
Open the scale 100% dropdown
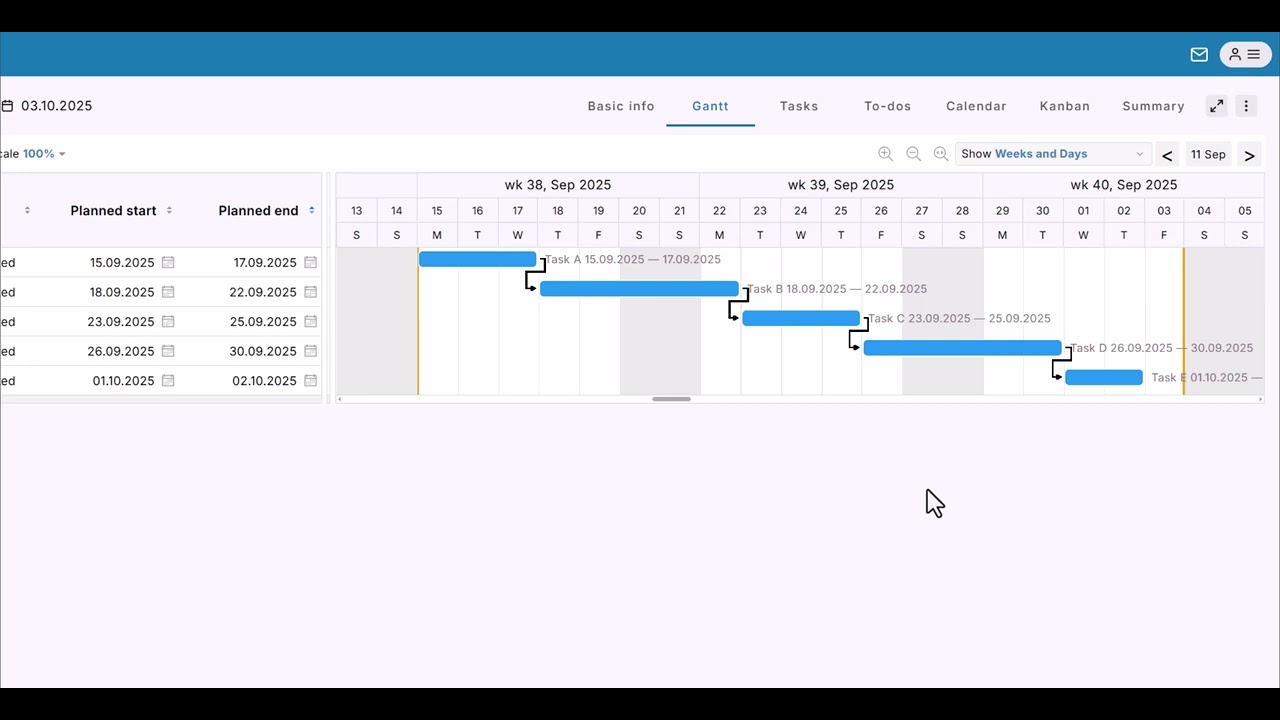click(x=44, y=154)
